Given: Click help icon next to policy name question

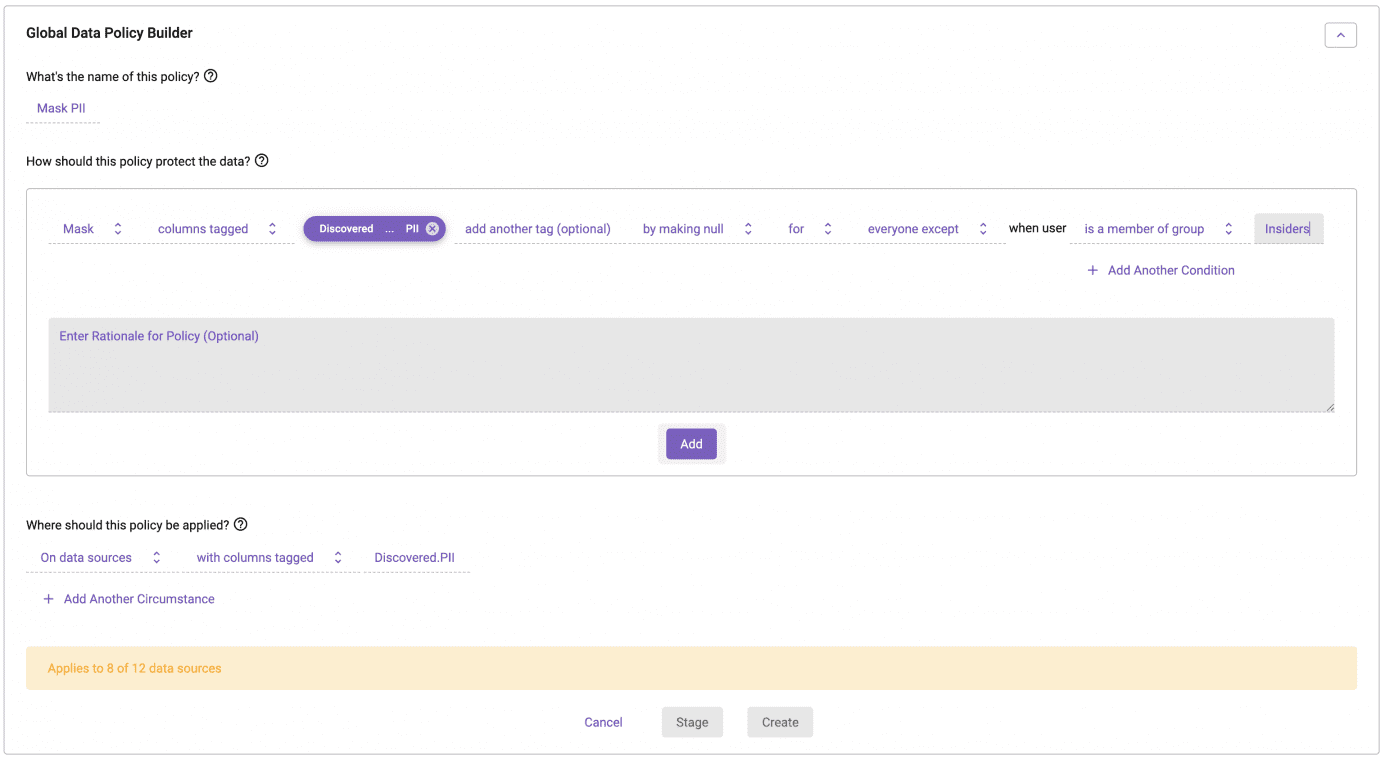Looking at the screenshot, I should coord(211,76).
